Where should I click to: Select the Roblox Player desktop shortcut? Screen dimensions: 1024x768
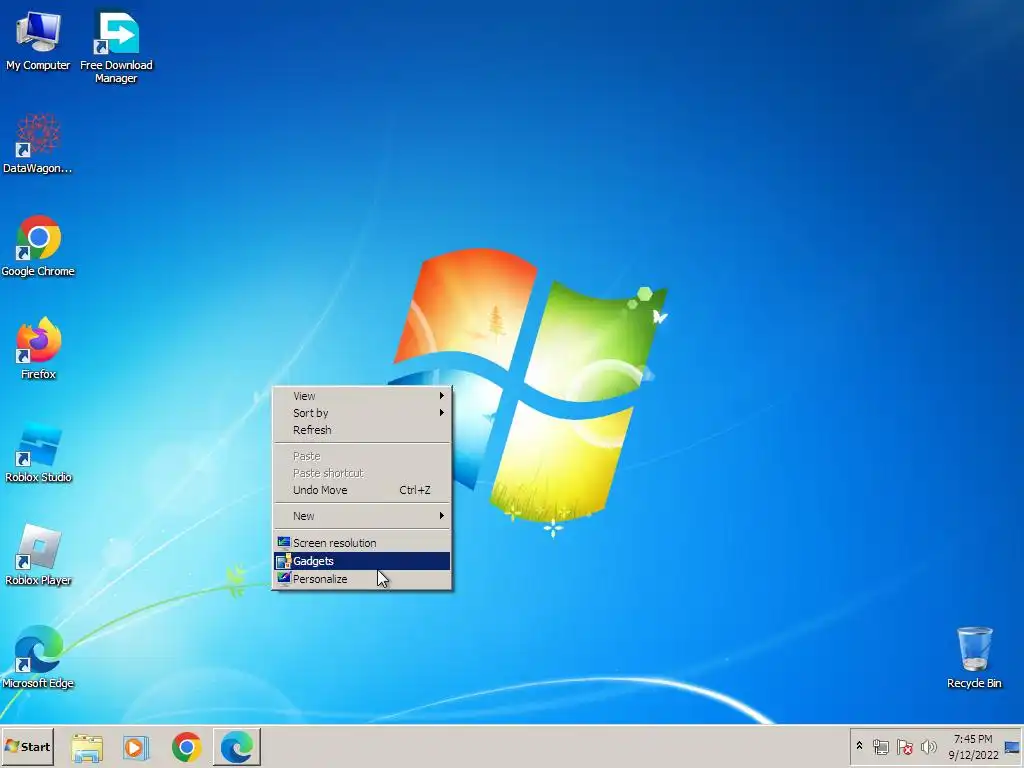click(x=39, y=555)
